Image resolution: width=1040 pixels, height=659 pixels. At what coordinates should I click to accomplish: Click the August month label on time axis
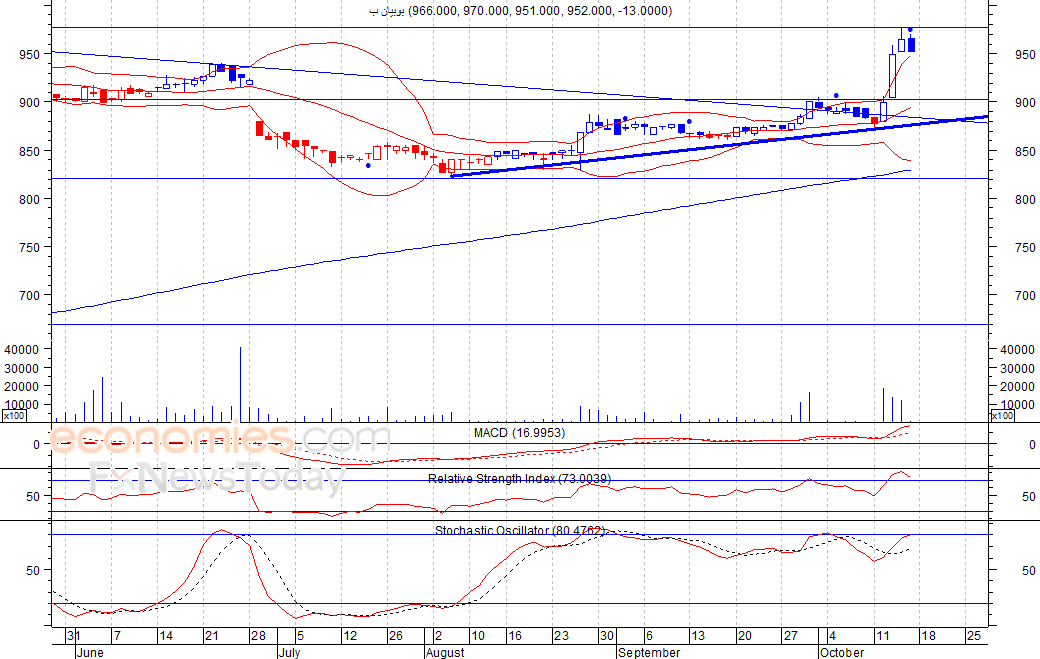[445, 652]
